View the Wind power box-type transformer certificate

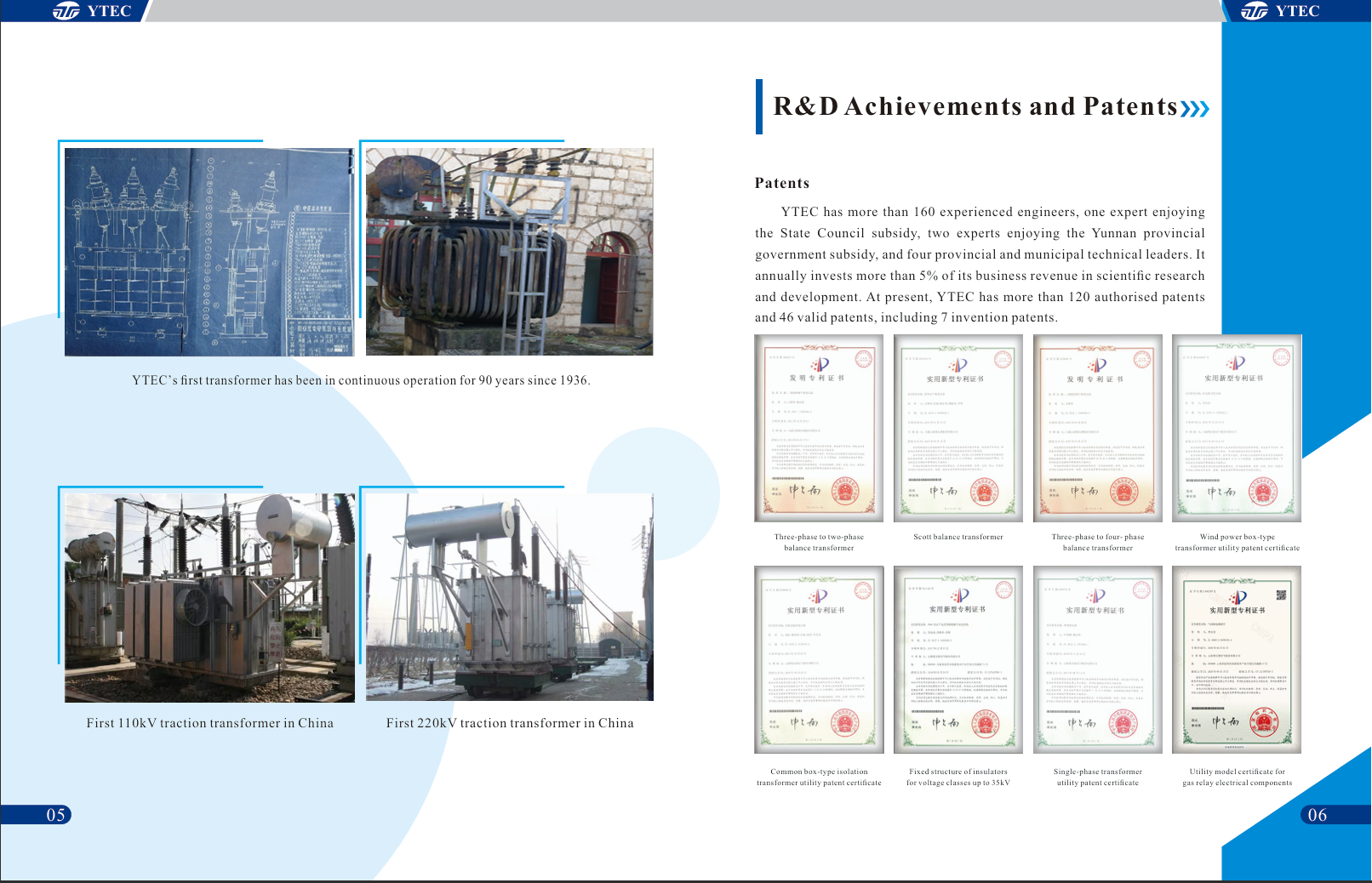(1237, 428)
